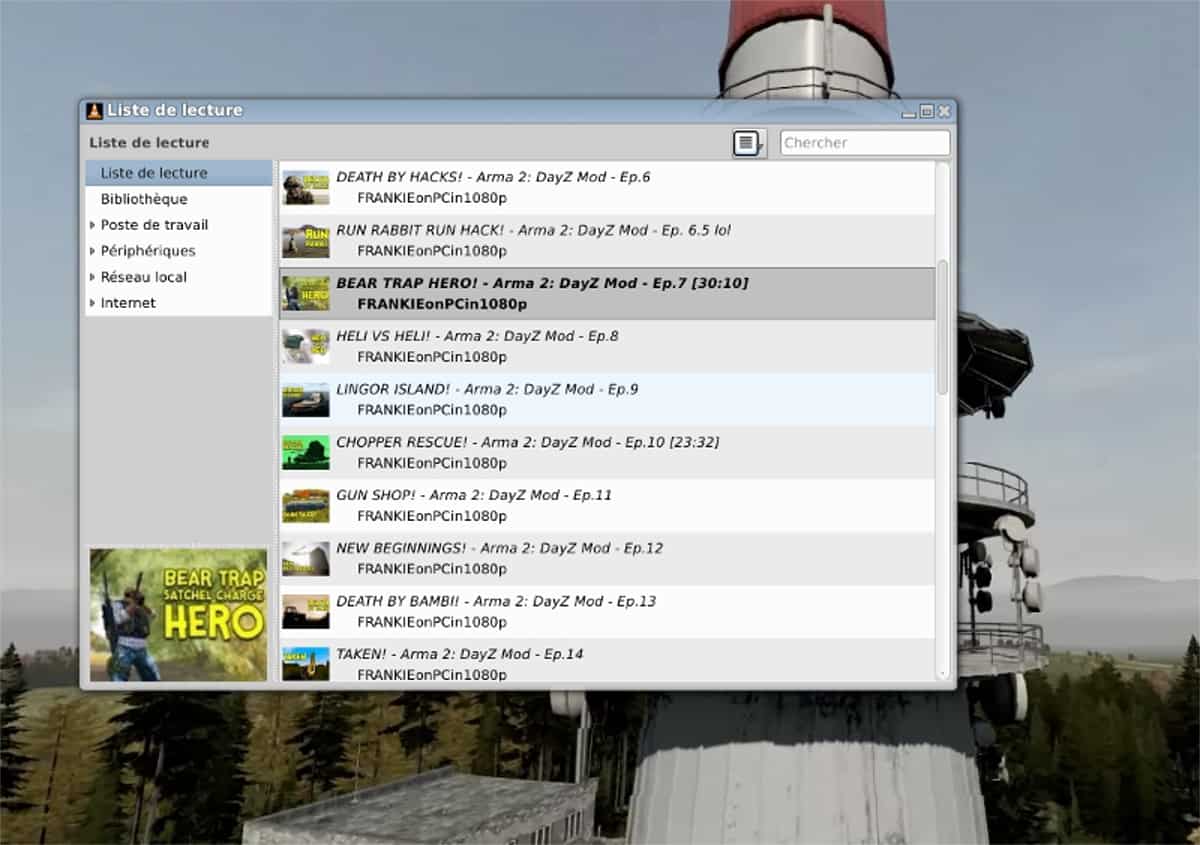Select Bibliothèque in the sidebar
Screen dimensions: 1200x845
(144, 199)
